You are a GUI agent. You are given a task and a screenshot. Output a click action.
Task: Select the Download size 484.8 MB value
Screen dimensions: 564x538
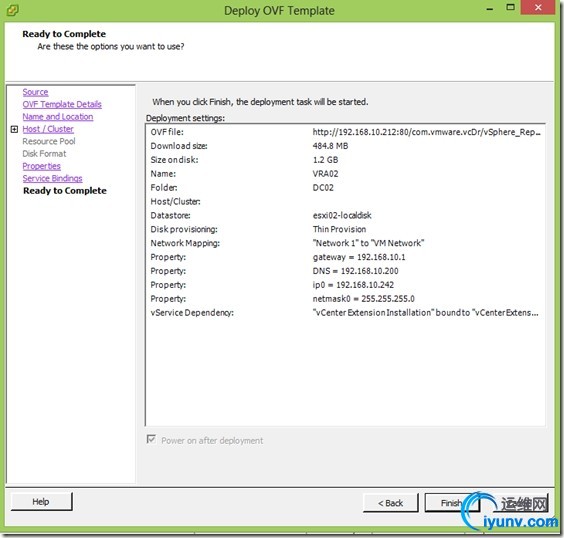coord(330,146)
